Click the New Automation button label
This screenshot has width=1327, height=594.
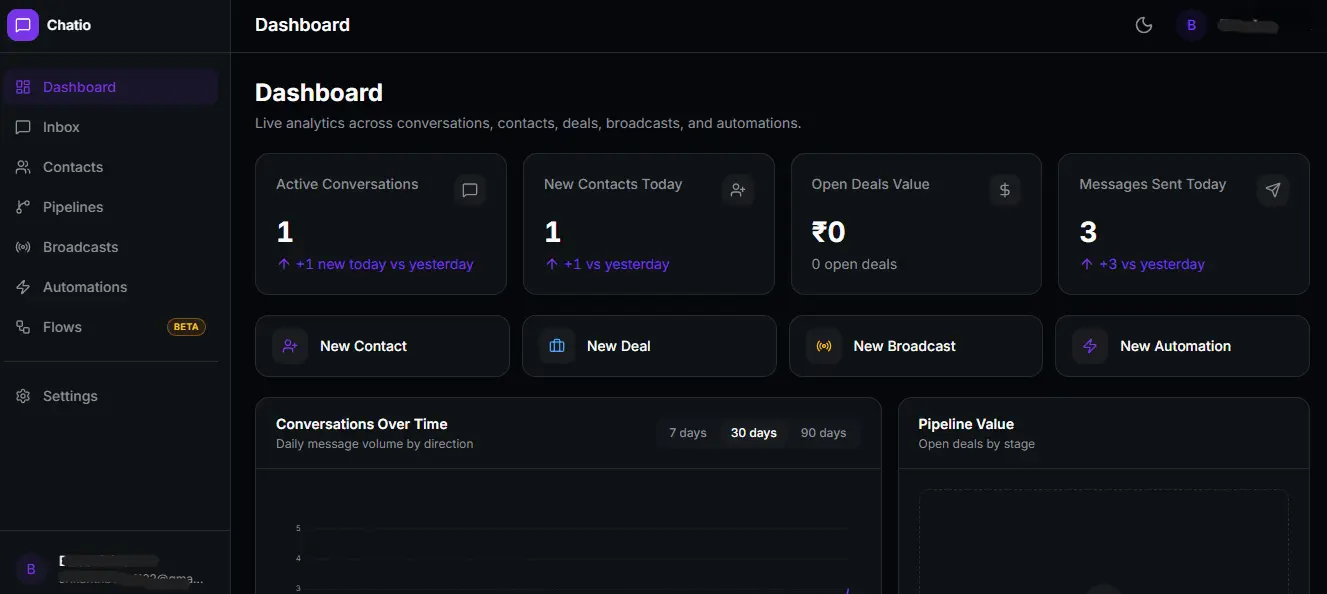click(x=1176, y=346)
